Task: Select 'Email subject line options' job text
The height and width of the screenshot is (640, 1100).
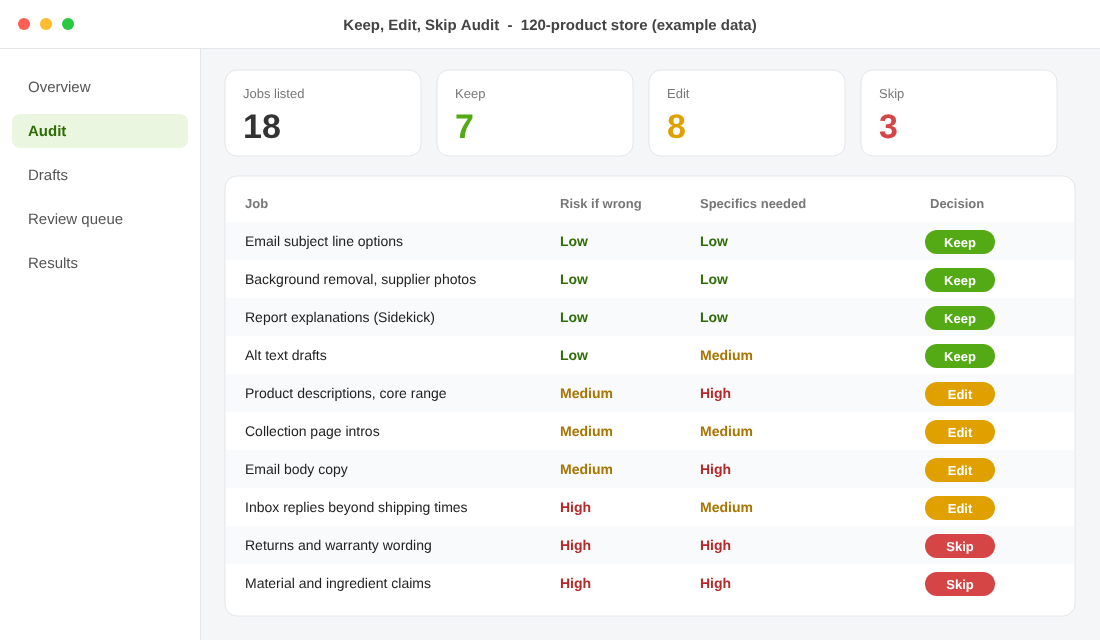Action: 324,241
